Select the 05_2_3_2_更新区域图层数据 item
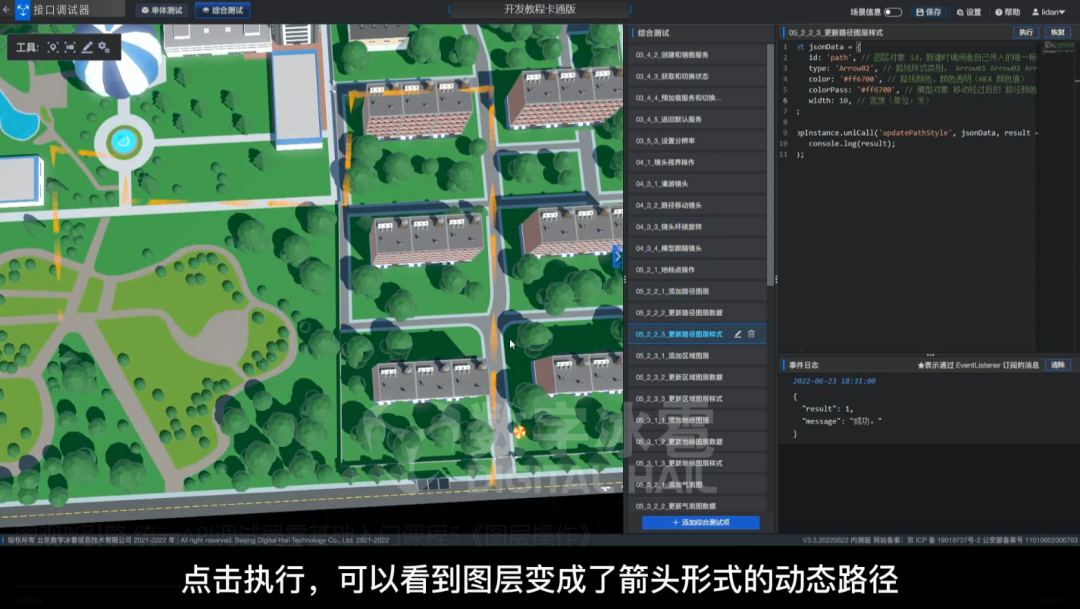Image resolution: width=1080 pixels, height=609 pixels. point(696,378)
